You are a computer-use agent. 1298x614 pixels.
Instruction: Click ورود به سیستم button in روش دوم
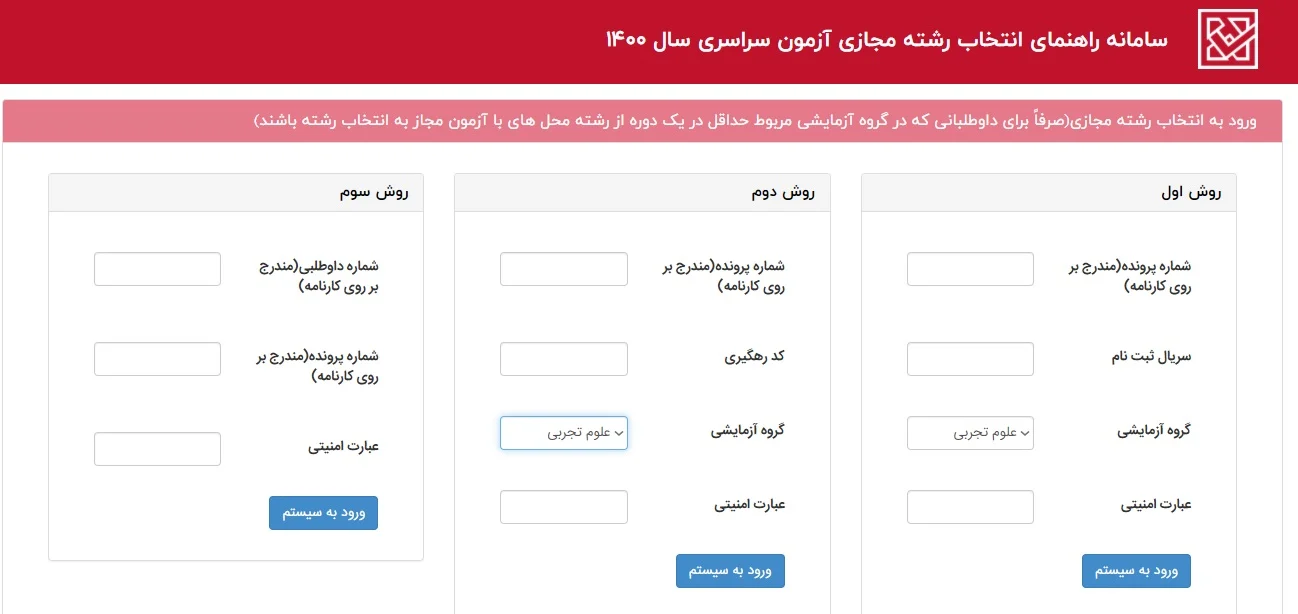tap(730, 571)
